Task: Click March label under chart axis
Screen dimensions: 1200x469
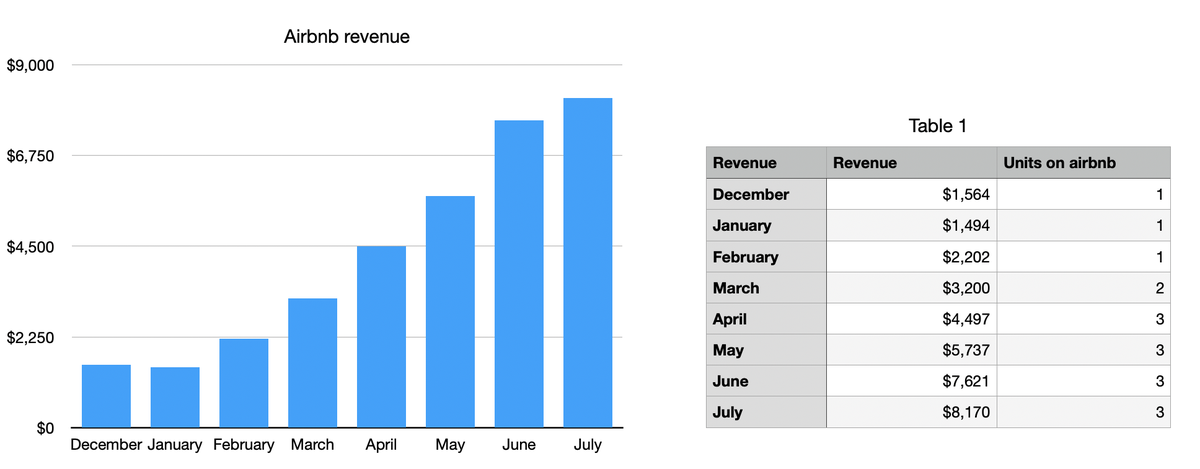Action: pyautogui.click(x=313, y=445)
